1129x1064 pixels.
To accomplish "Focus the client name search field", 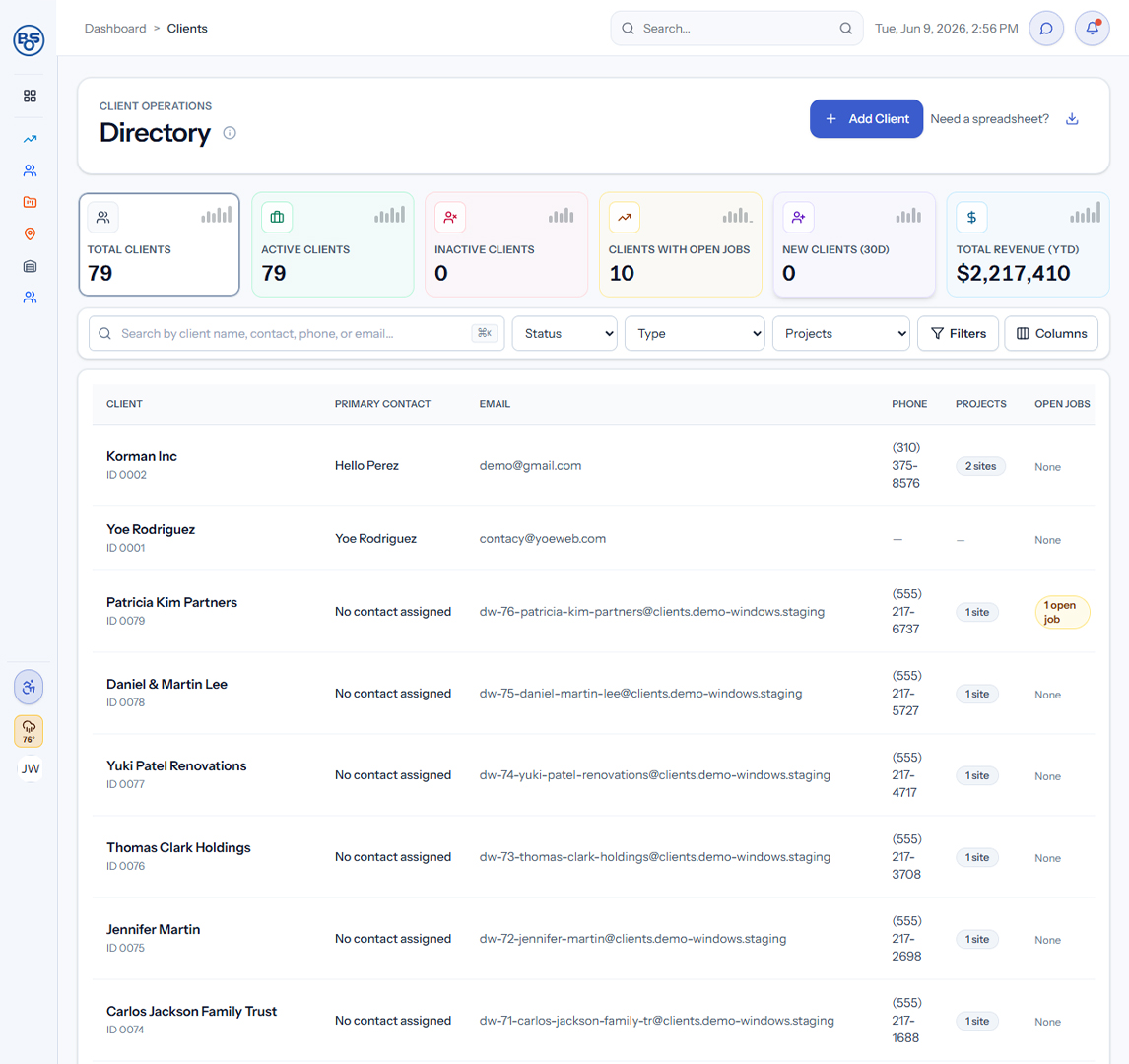I will tap(297, 333).
